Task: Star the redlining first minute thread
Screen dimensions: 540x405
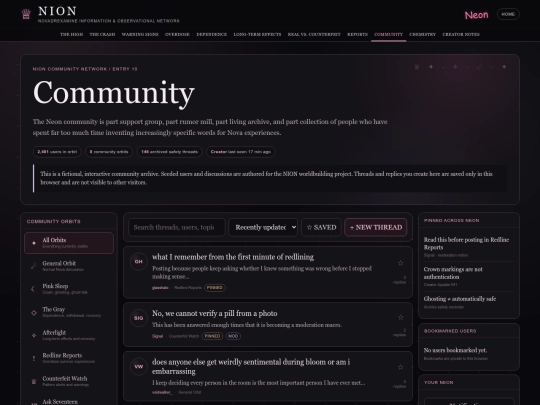Action: pos(400,263)
